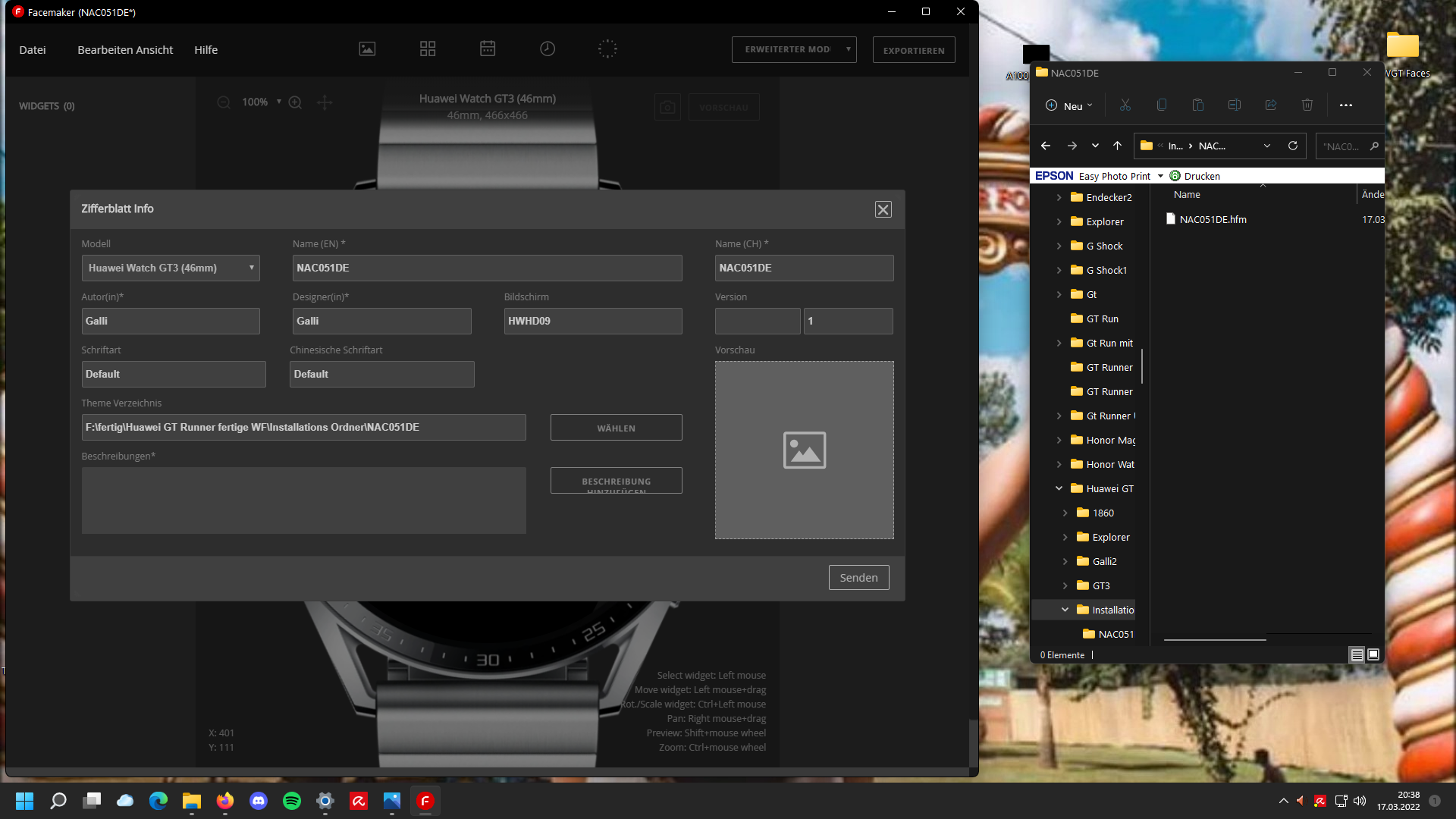Open Firefox from the taskbar
The image size is (1456, 819).
tap(225, 801)
